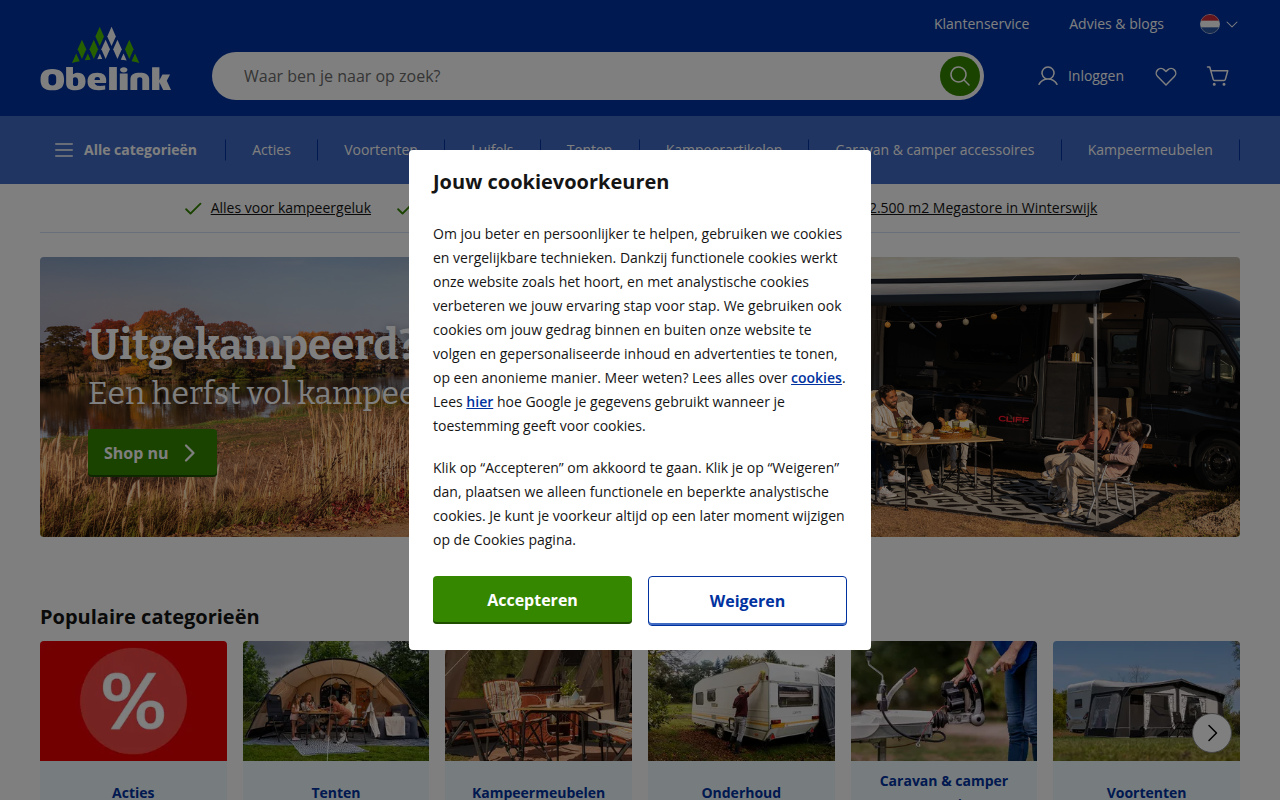Open the language flag dropdown
The height and width of the screenshot is (800, 1280).
pyautogui.click(x=1219, y=24)
